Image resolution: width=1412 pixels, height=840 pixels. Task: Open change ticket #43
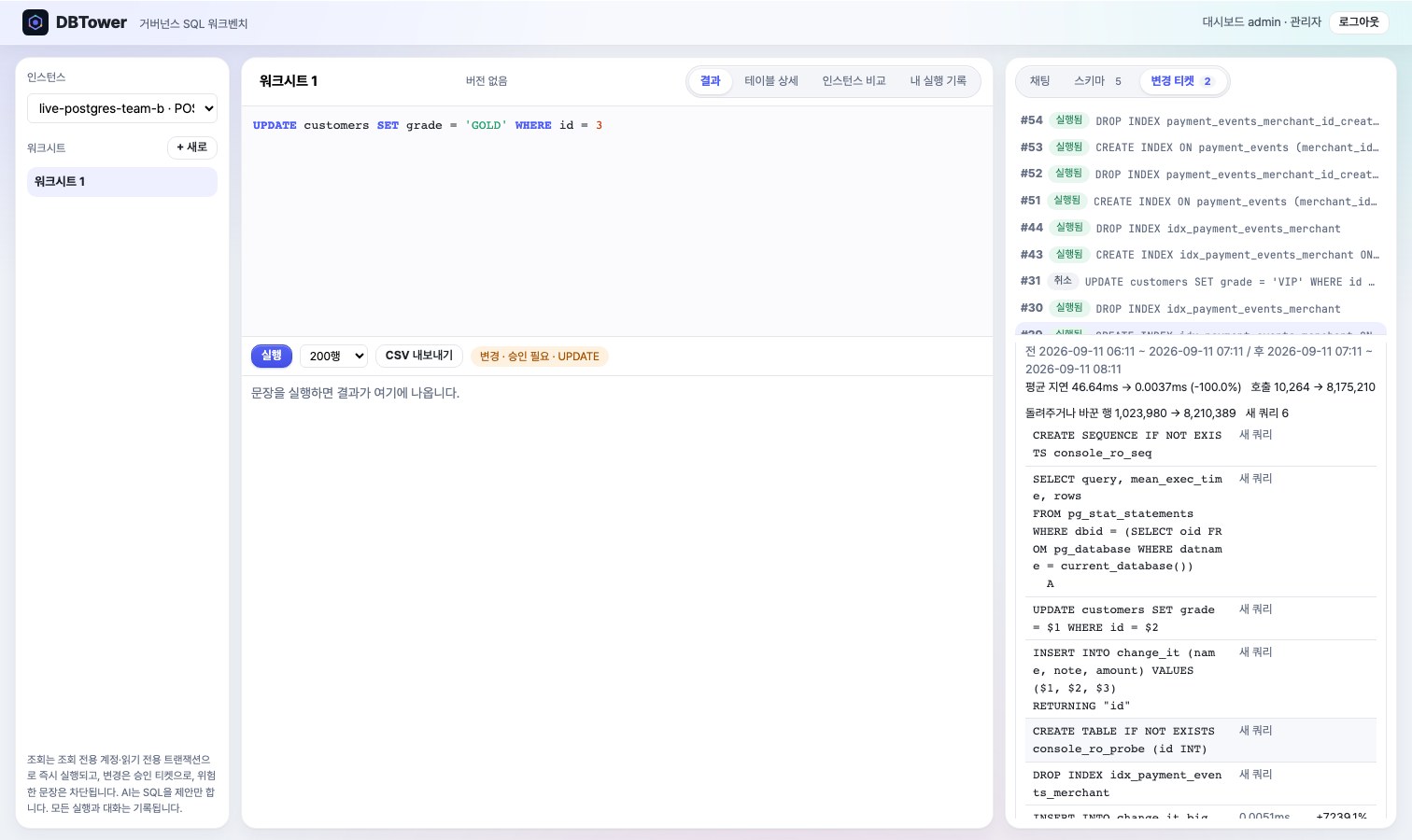1200,255
